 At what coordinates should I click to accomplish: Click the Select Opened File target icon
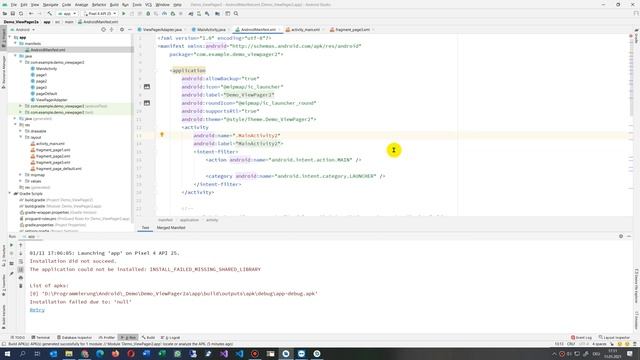[x=103, y=30]
